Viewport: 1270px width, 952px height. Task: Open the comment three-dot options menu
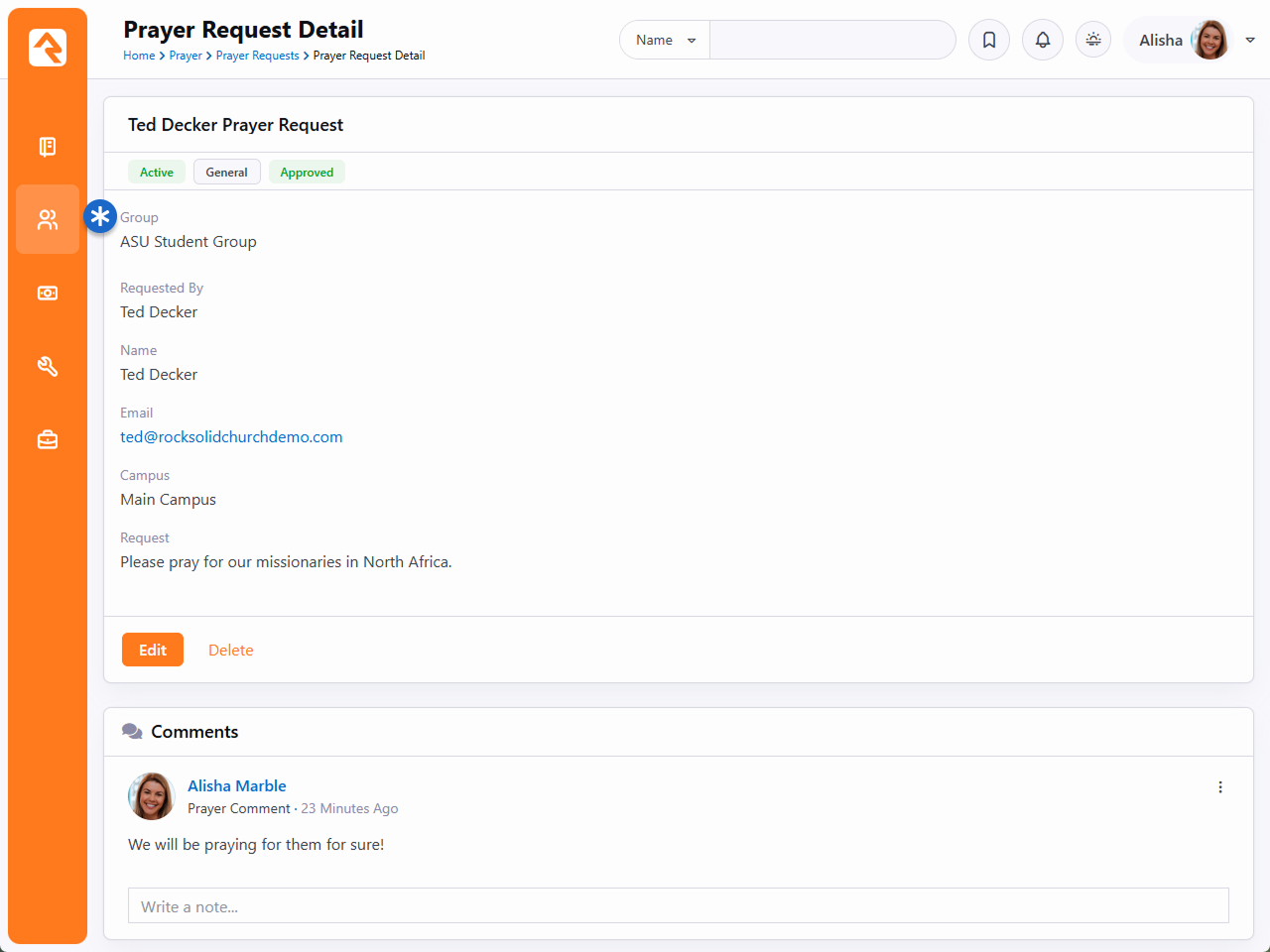click(1220, 787)
